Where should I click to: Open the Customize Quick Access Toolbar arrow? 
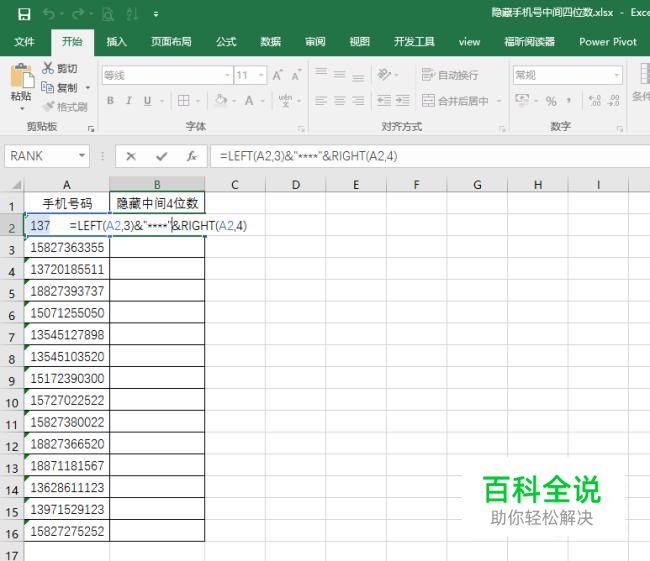pyautogui.click(x=156, y=15)
